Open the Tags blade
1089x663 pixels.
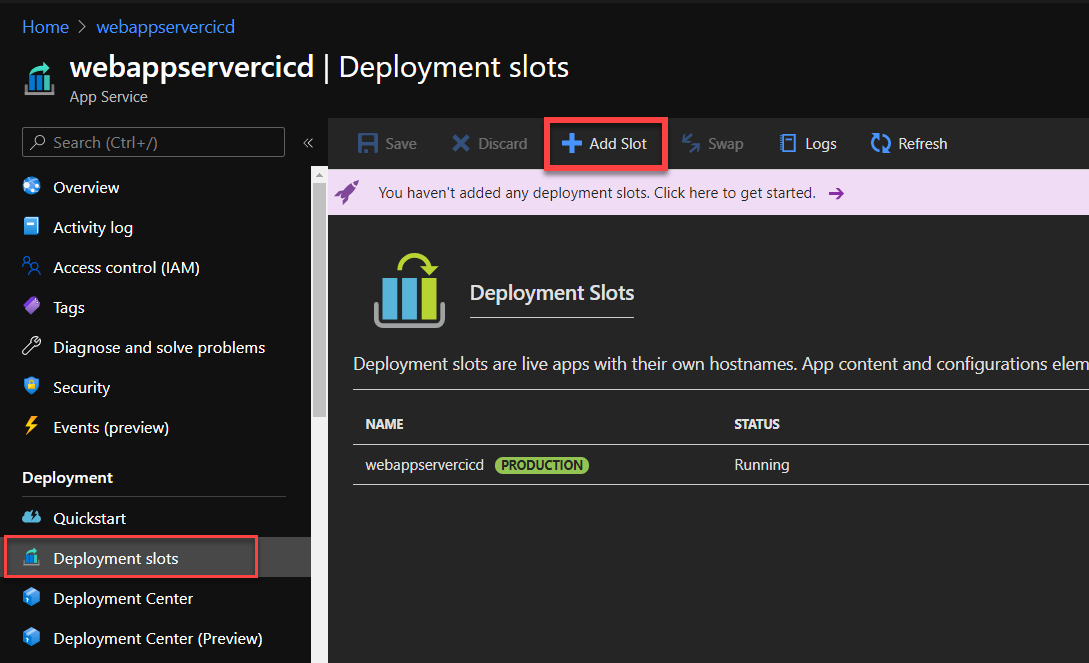pos(67,307)
